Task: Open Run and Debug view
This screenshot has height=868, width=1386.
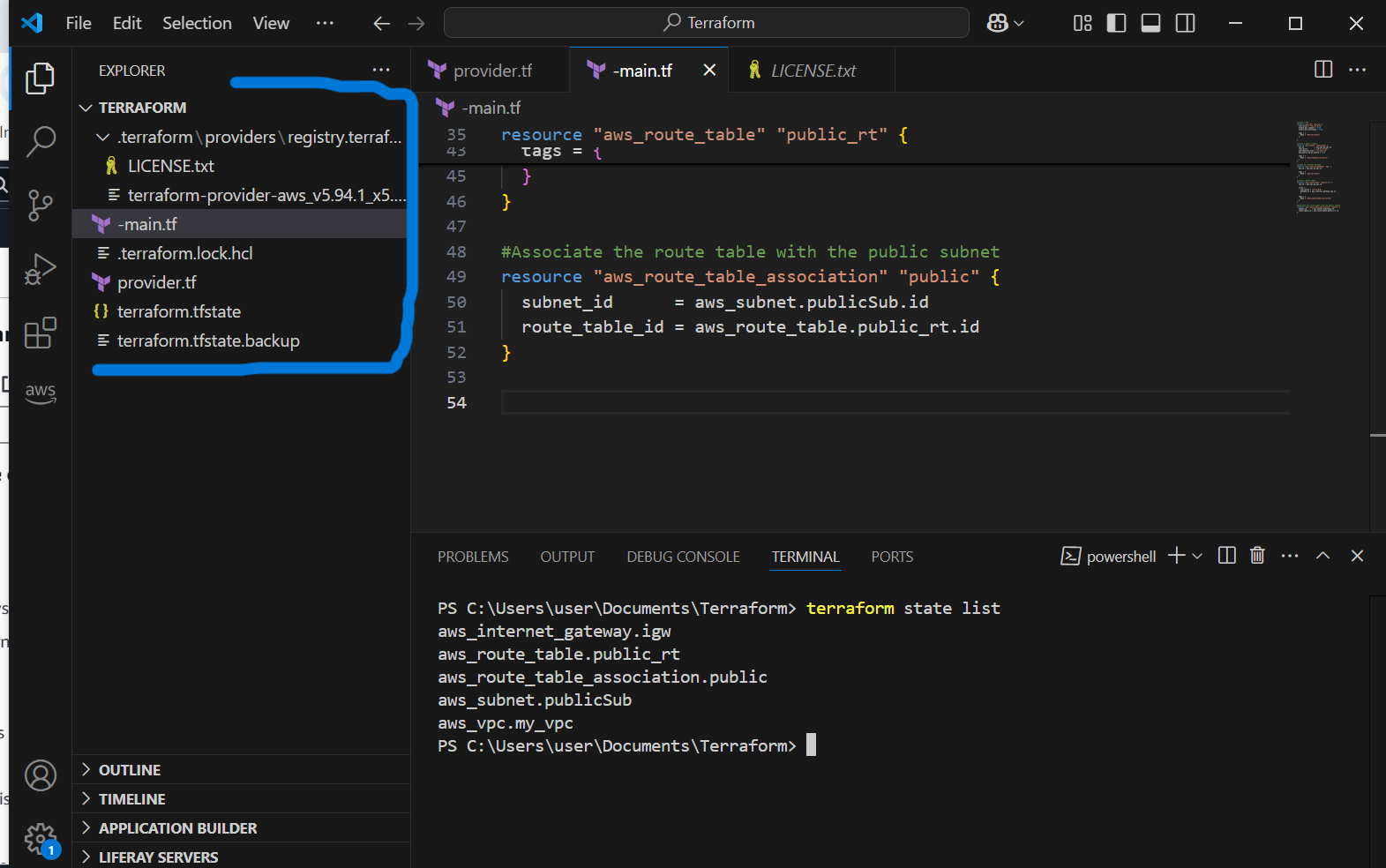Action: click(41, 269)
